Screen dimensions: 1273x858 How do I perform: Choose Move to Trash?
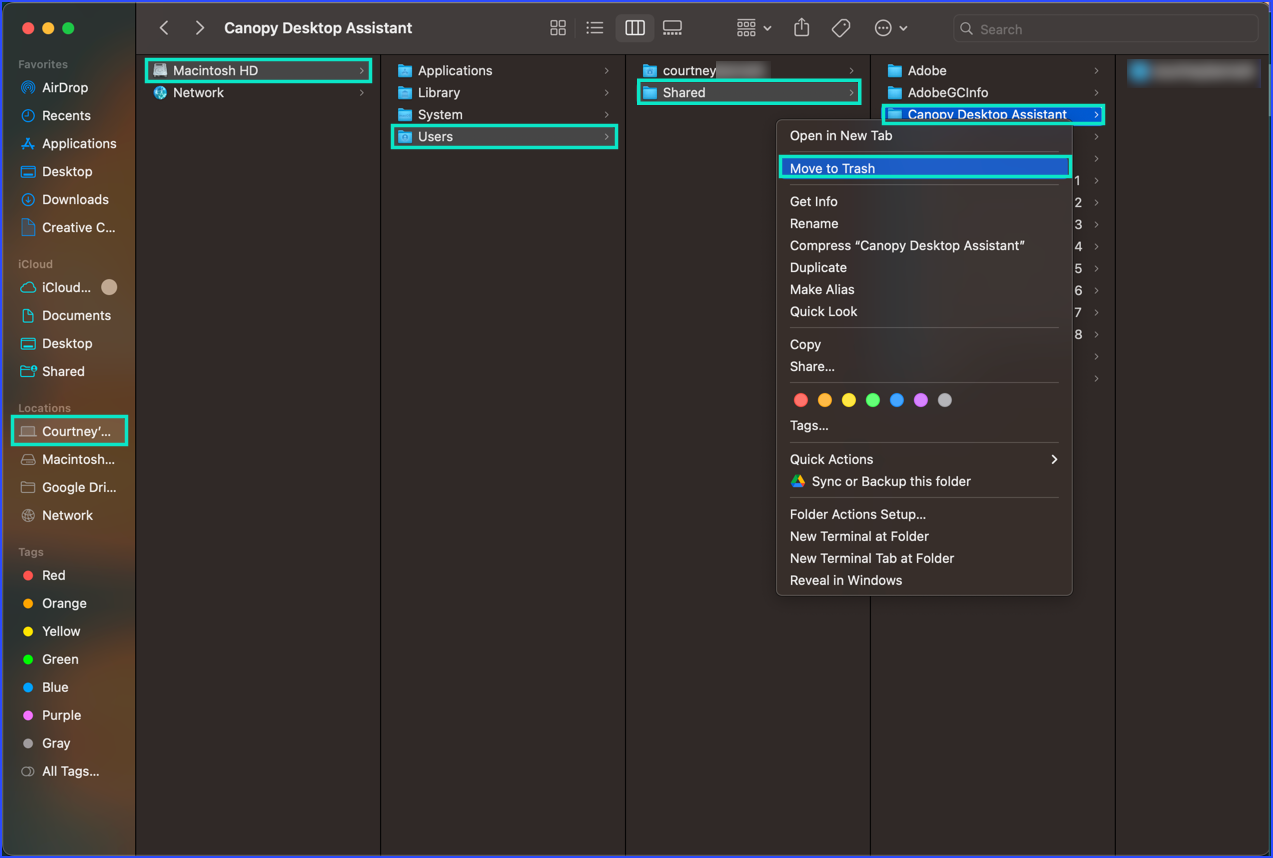tap(924, 169)
